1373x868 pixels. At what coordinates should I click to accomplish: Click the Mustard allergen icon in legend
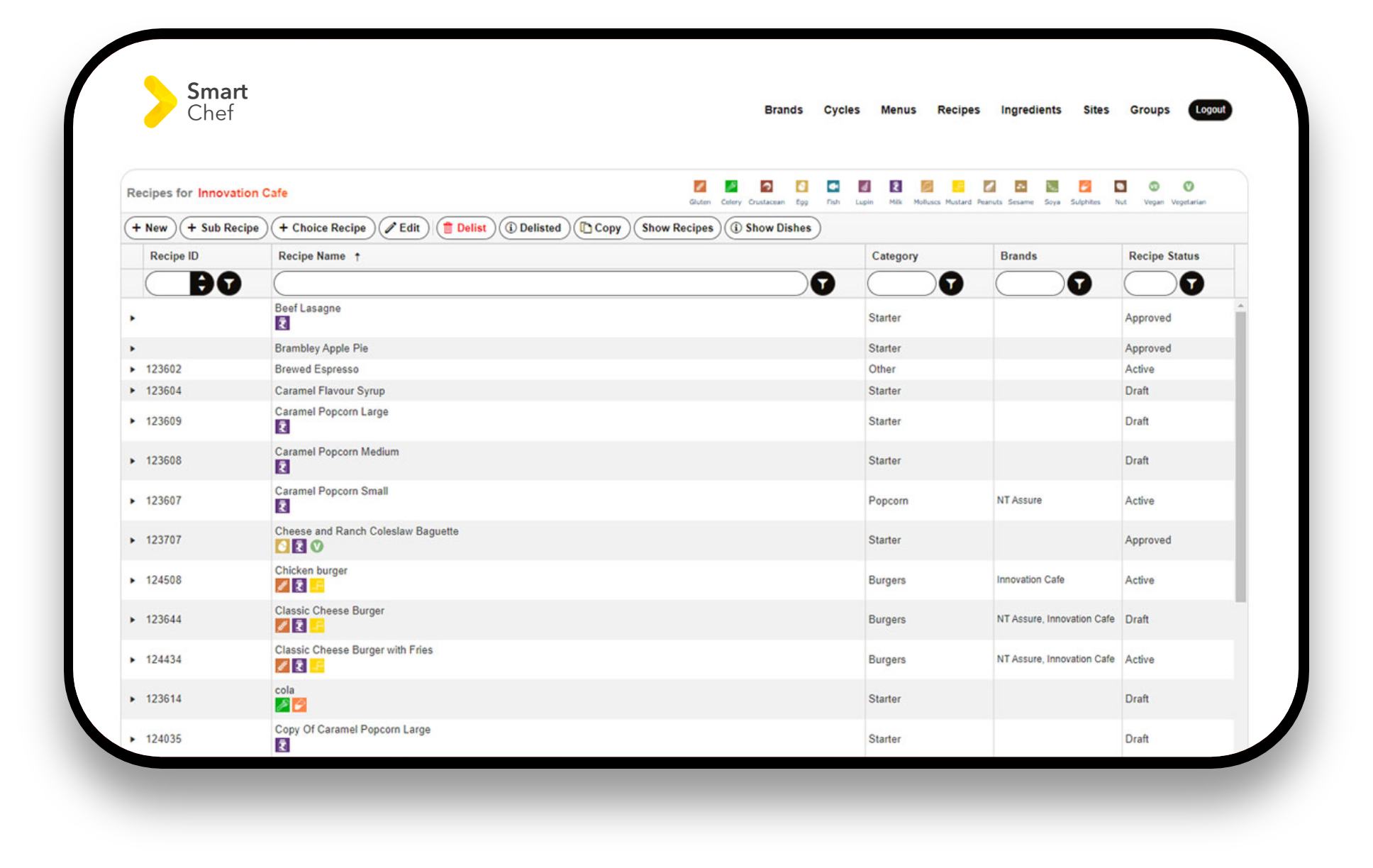957,187
